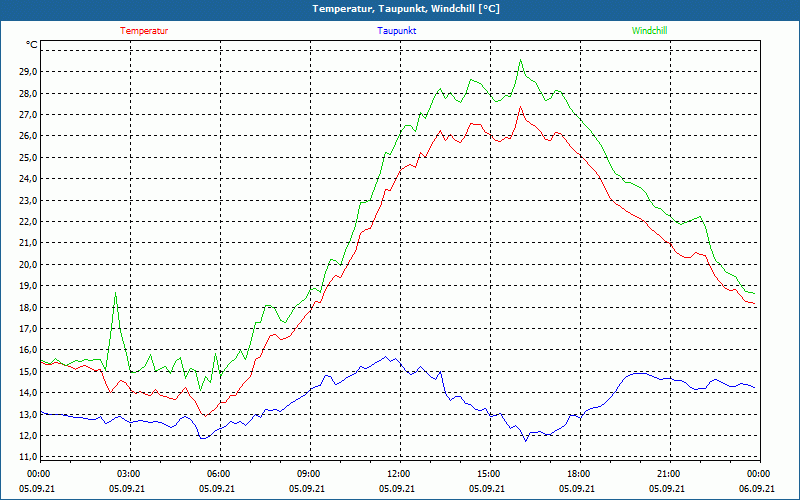Click the '12,0' y-axis value

pyautogui.click(x=29, y=436)
